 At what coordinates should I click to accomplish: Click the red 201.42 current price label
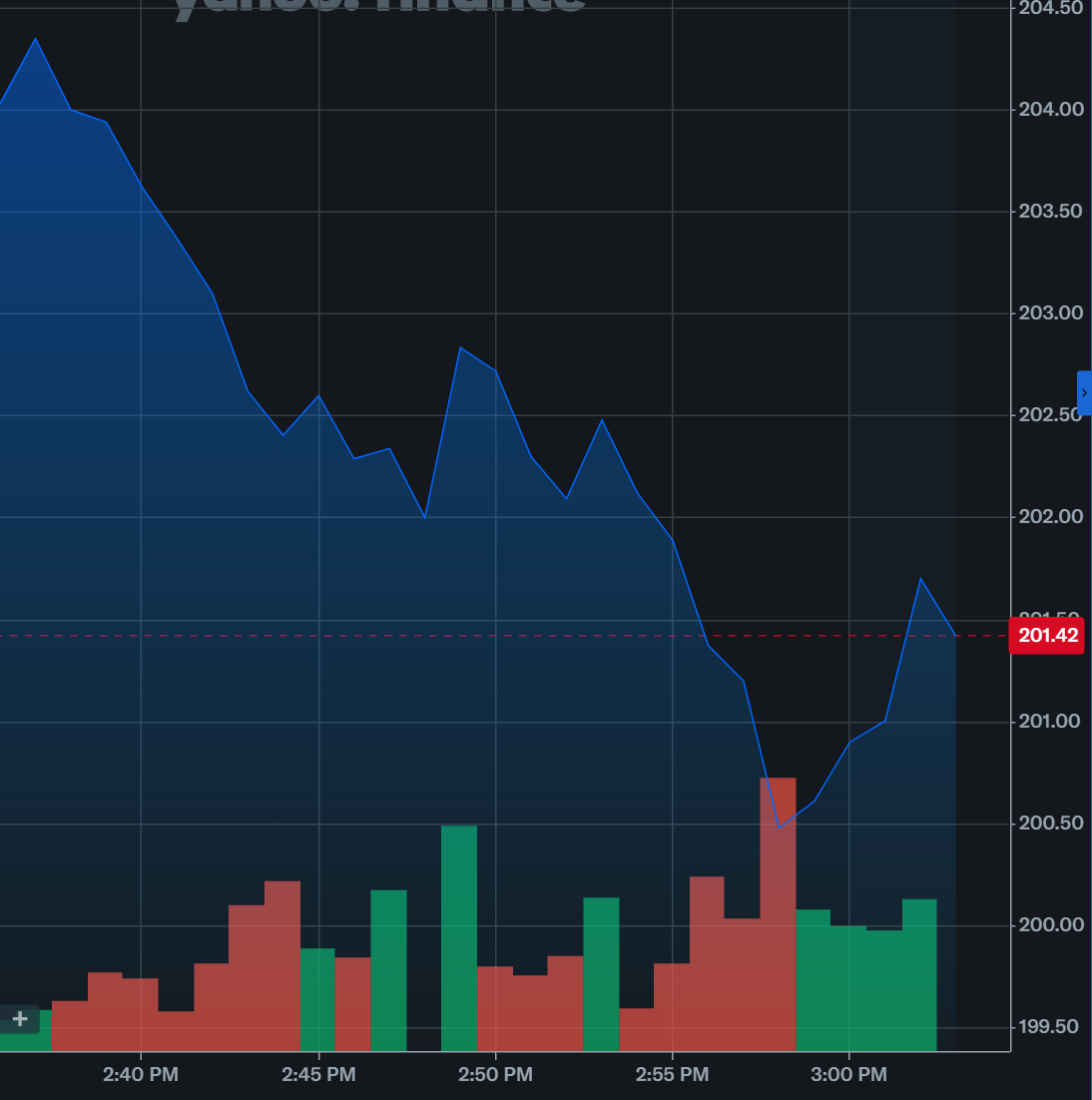(1047, 636)
